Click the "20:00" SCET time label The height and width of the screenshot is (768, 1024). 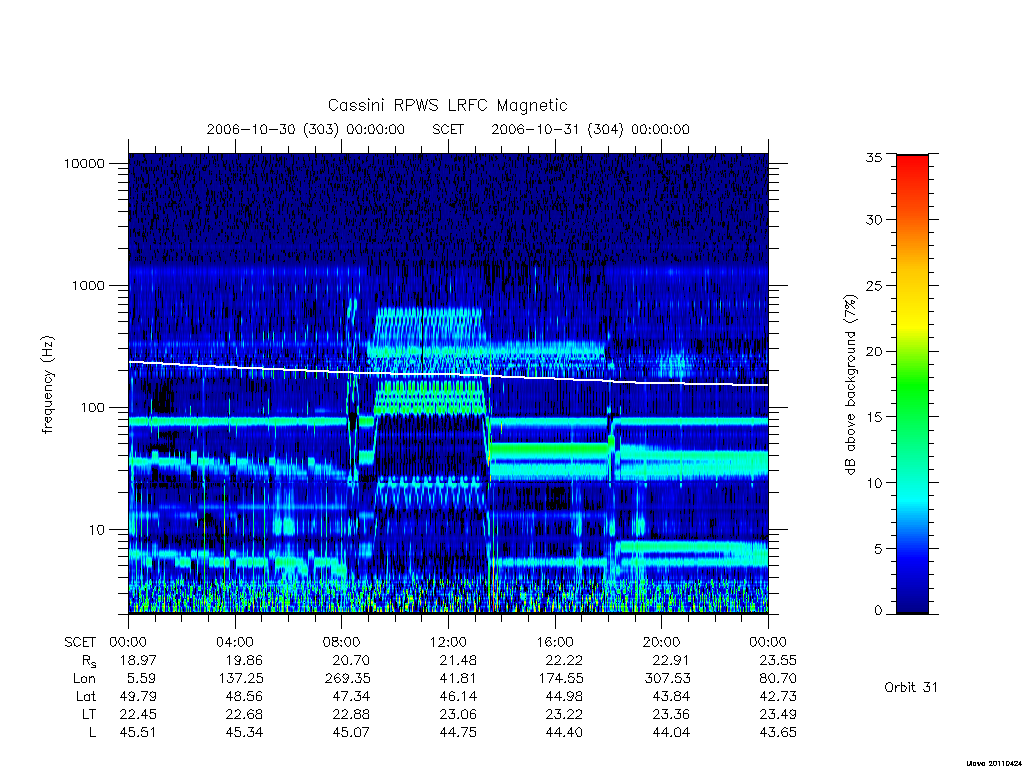661,642
